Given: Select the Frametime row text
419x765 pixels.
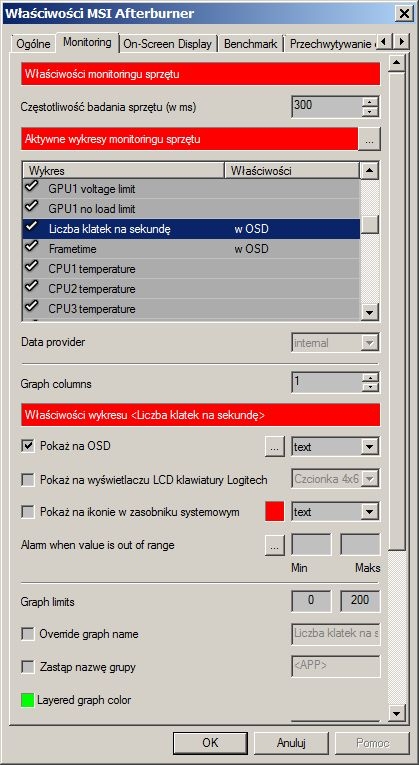Looking at the screenshot, I should pyautogui.click(x=72, y=249).
